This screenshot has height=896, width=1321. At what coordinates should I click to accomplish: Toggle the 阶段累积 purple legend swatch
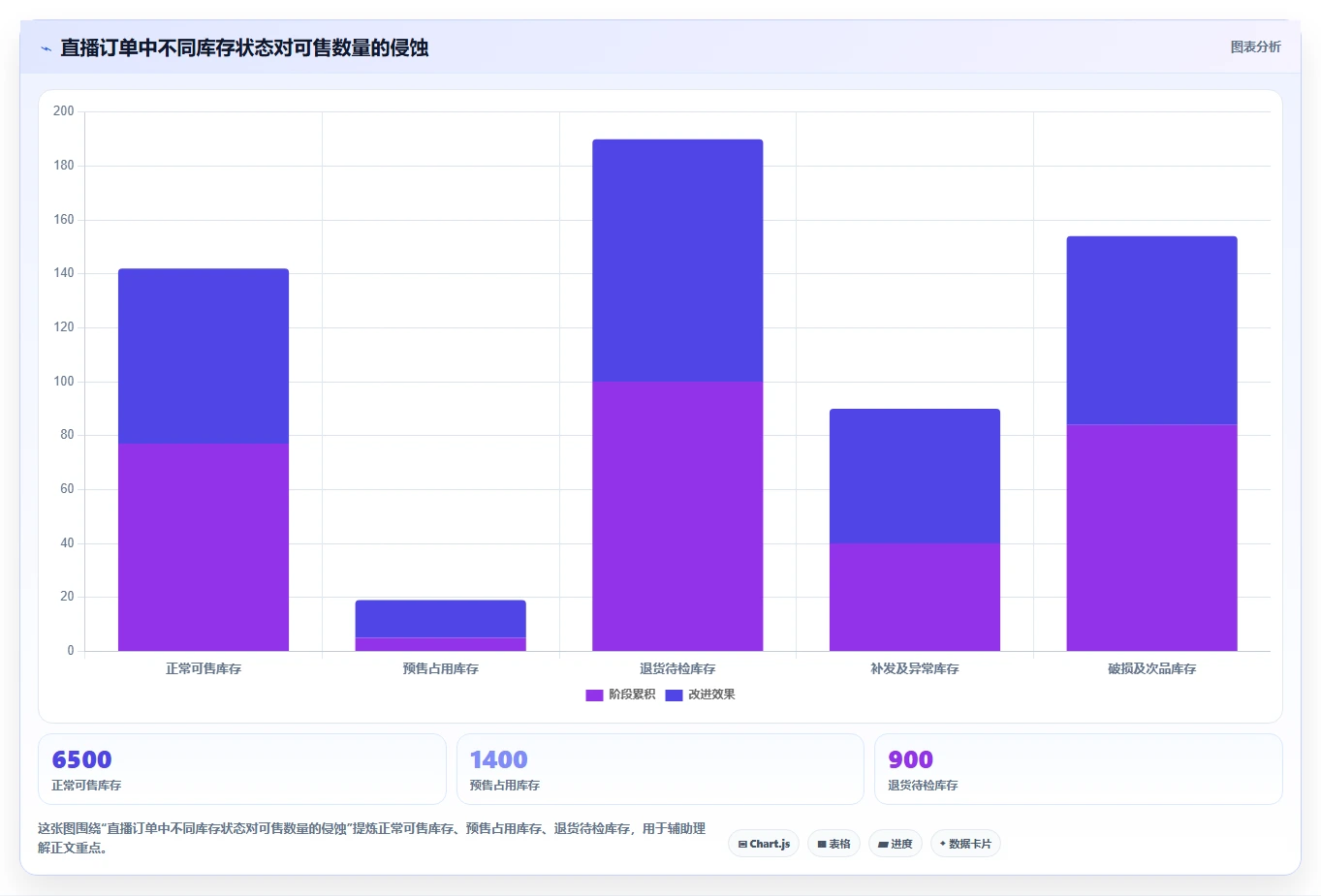[594, 695]
